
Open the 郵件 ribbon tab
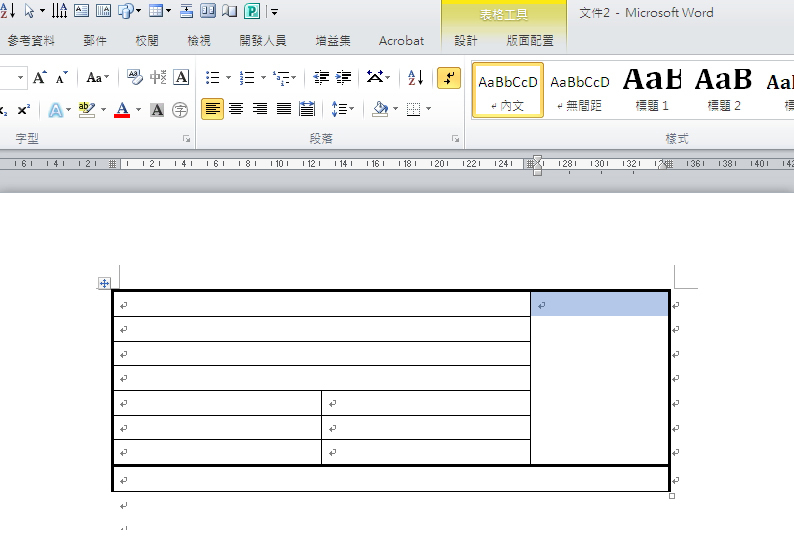[x=95, y=41]
